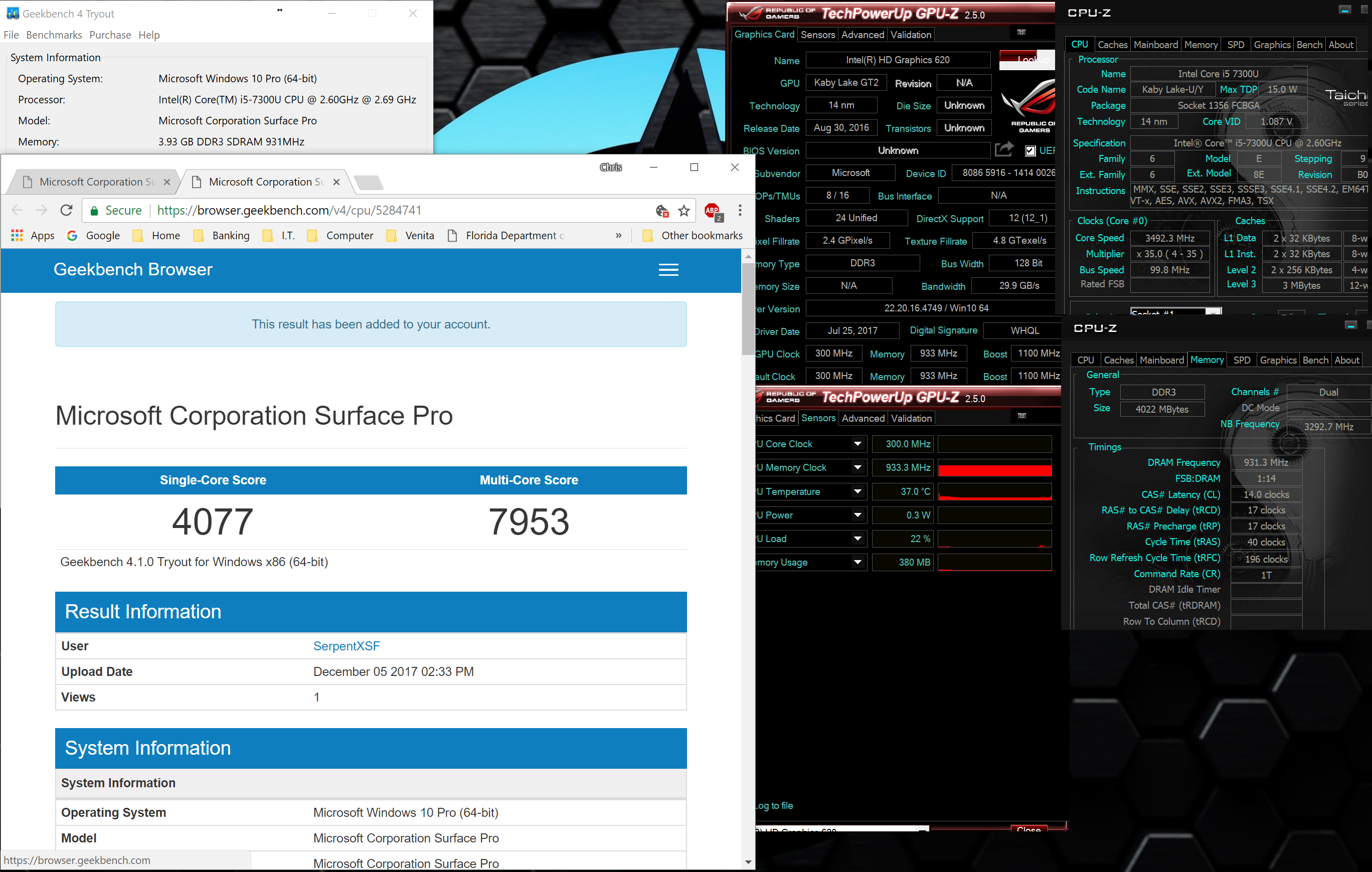Expand the GPU Core Clock sensor dropdown

[x=858, y=444]
